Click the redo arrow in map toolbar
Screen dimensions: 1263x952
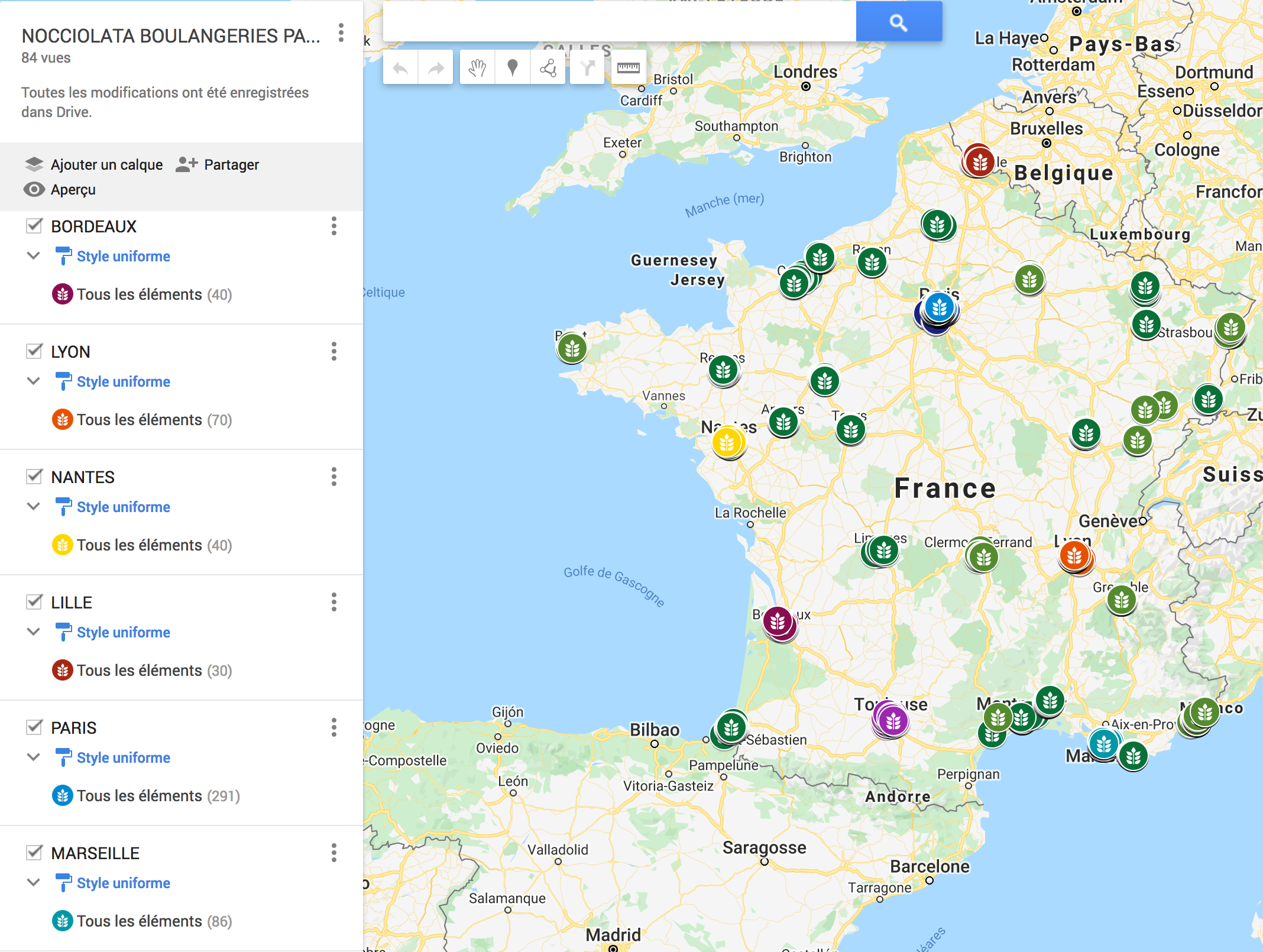[436, 68]
